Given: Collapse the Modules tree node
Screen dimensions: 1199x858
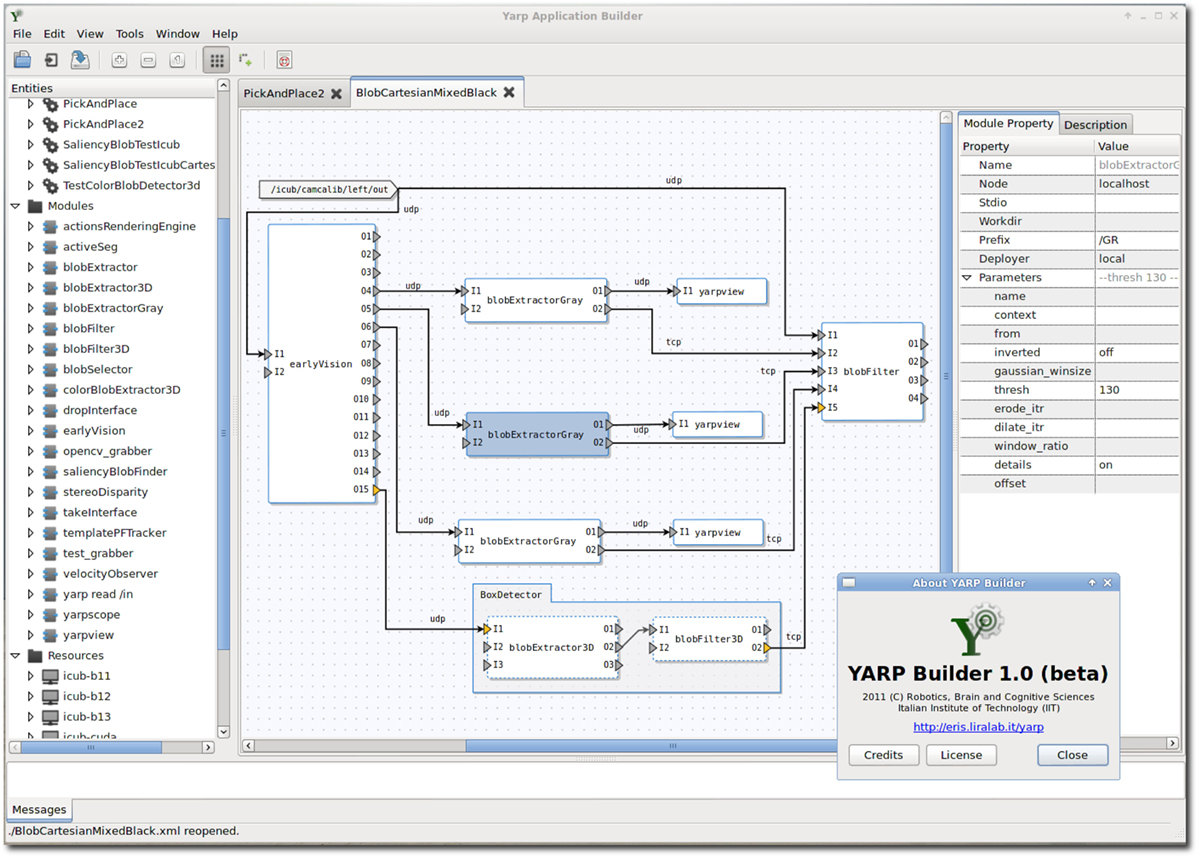Looking at the screenshot, I should click(x=15, y=206).
